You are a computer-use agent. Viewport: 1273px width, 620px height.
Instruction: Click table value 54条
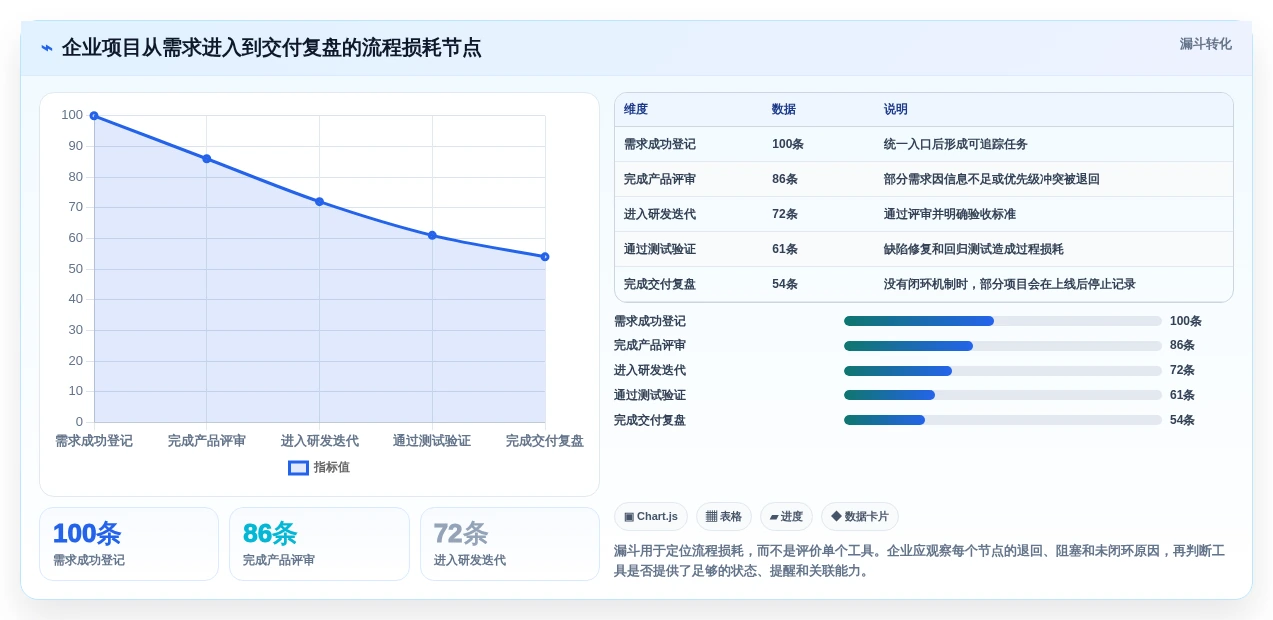(x=785, y=284)
